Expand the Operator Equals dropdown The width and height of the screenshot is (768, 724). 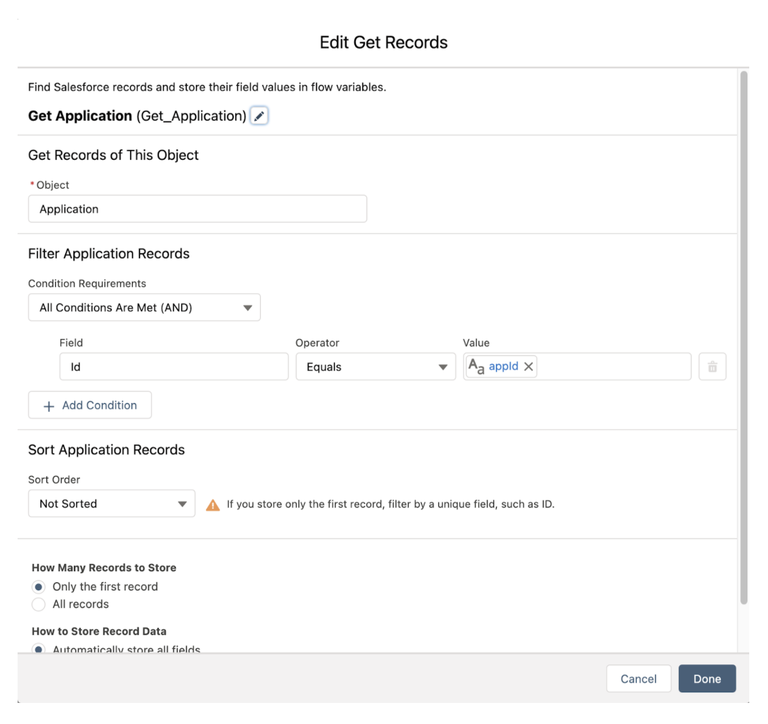[x=375, y=367]
